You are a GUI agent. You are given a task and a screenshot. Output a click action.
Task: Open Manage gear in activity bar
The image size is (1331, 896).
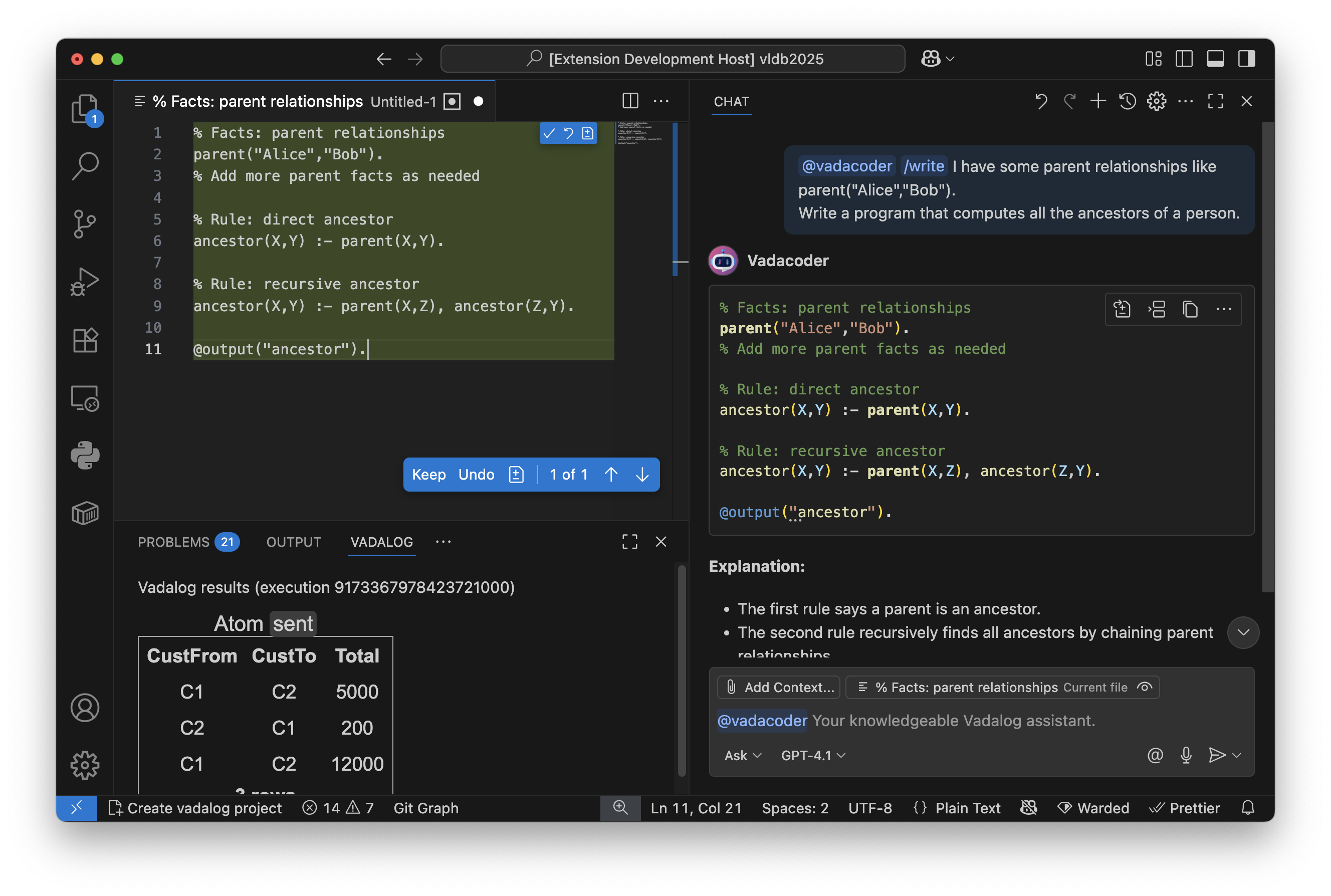[85, 765]
